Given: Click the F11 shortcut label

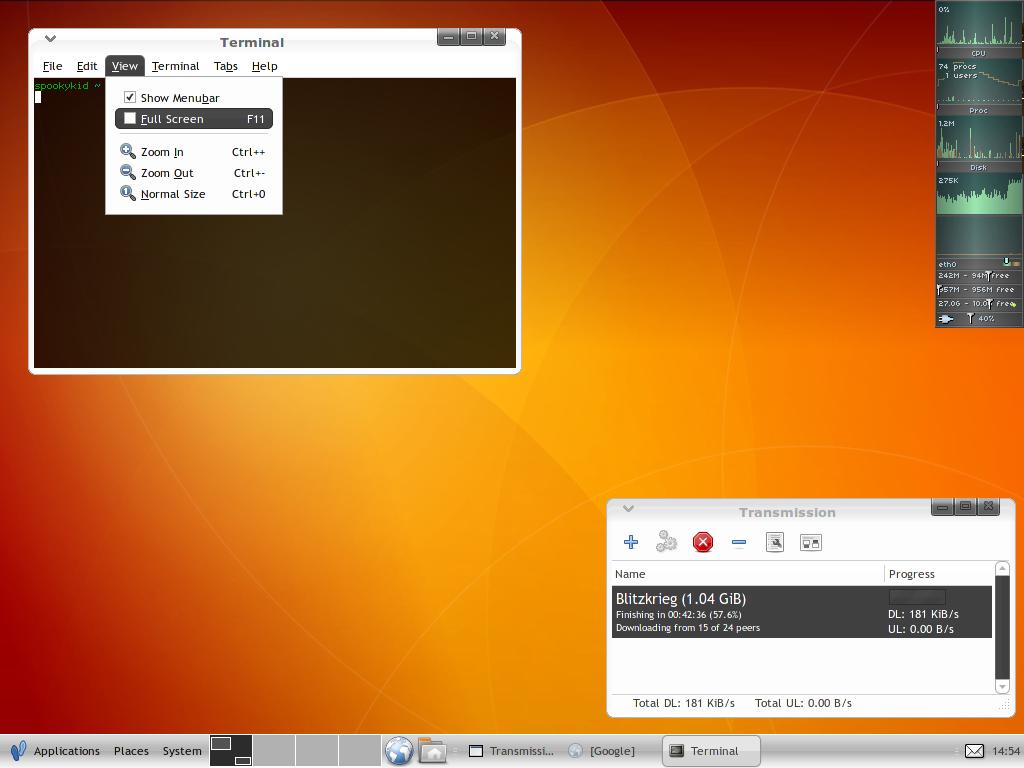Looking at the screenshot, I should pyautogui.click(x=255, y=119).
